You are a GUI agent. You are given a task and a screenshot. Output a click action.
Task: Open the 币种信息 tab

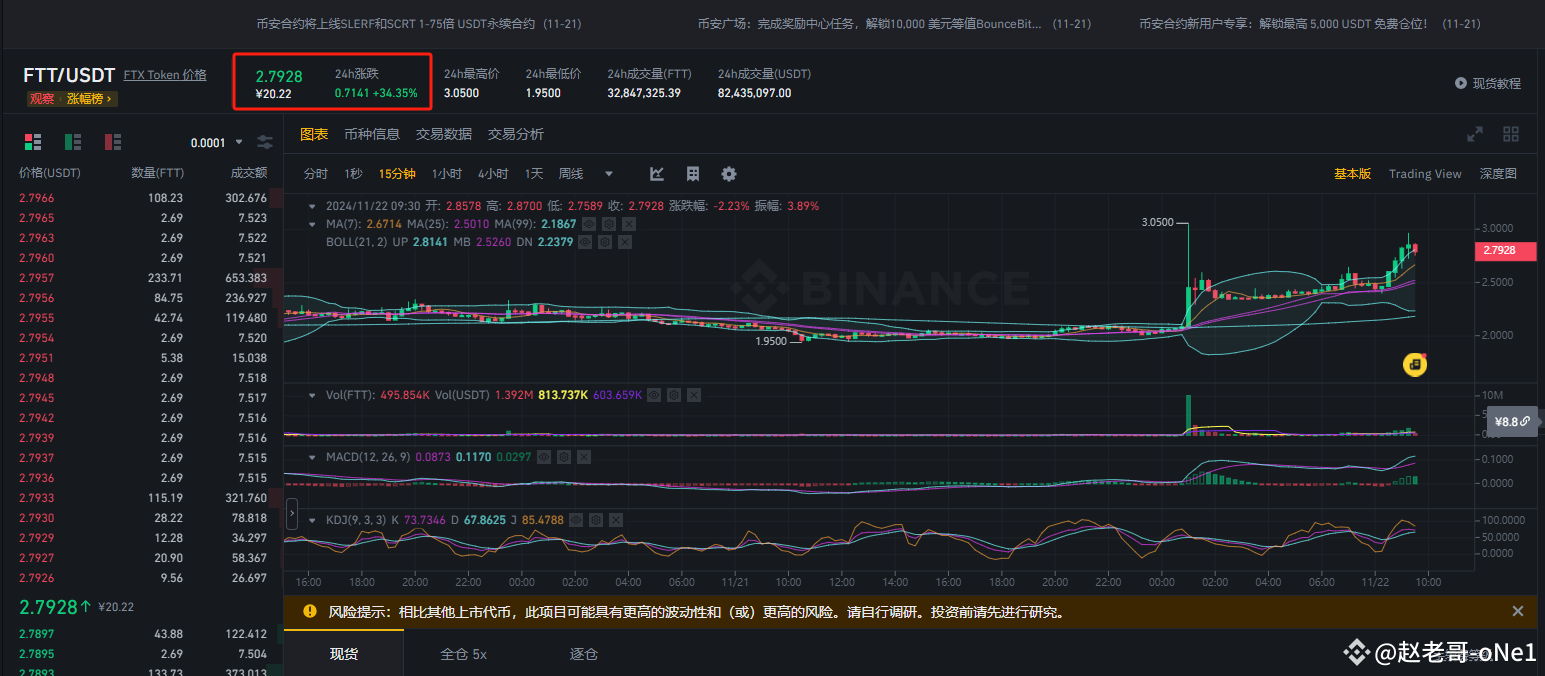click(372, 134)
